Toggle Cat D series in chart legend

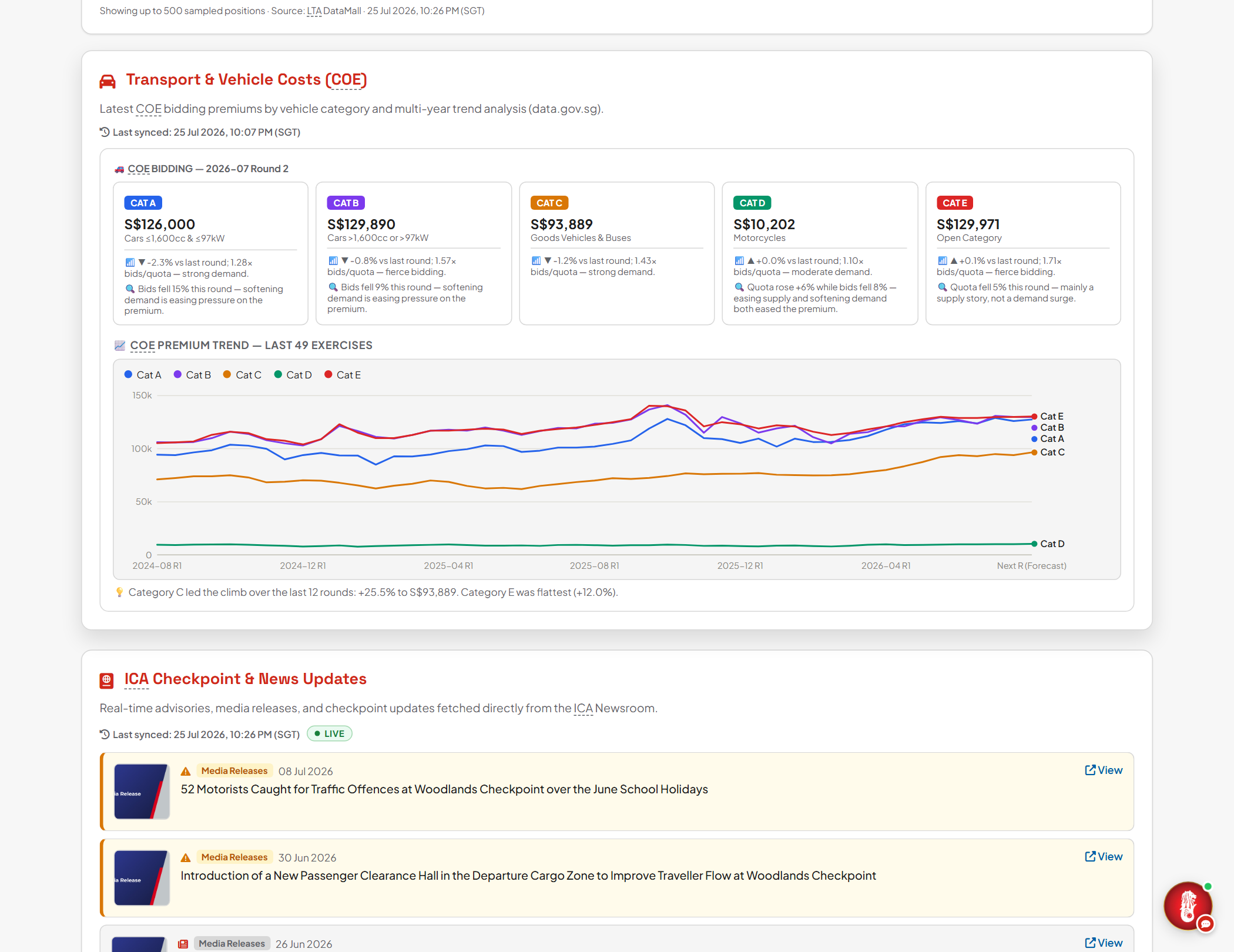coord(293,375)
